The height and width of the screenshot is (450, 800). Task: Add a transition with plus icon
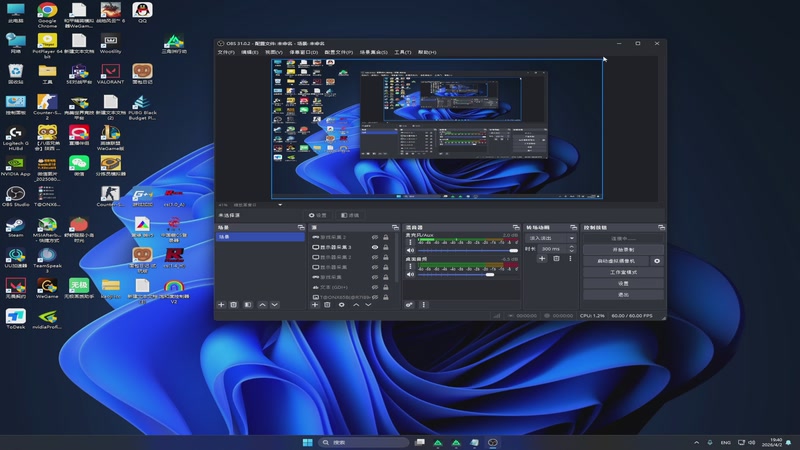542,258
